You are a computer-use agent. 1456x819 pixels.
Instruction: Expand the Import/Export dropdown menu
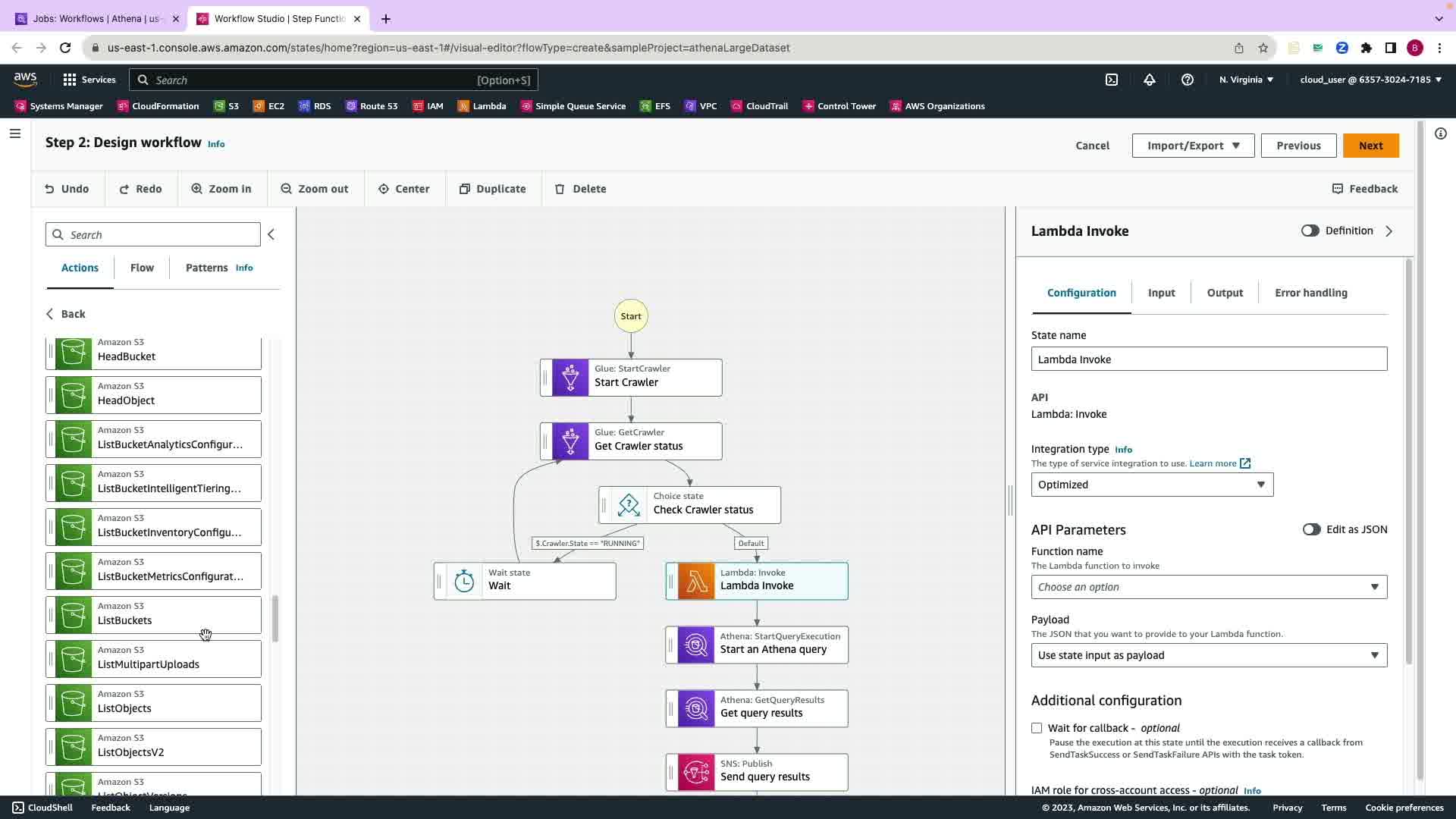(x=1193, y=146)
